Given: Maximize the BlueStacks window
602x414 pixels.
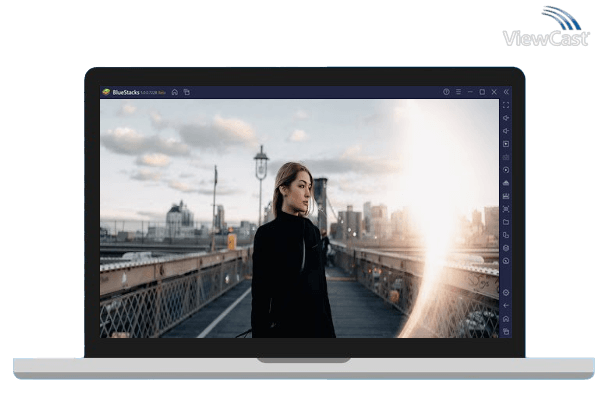Looking at the screenshot, I should point(482,92).
